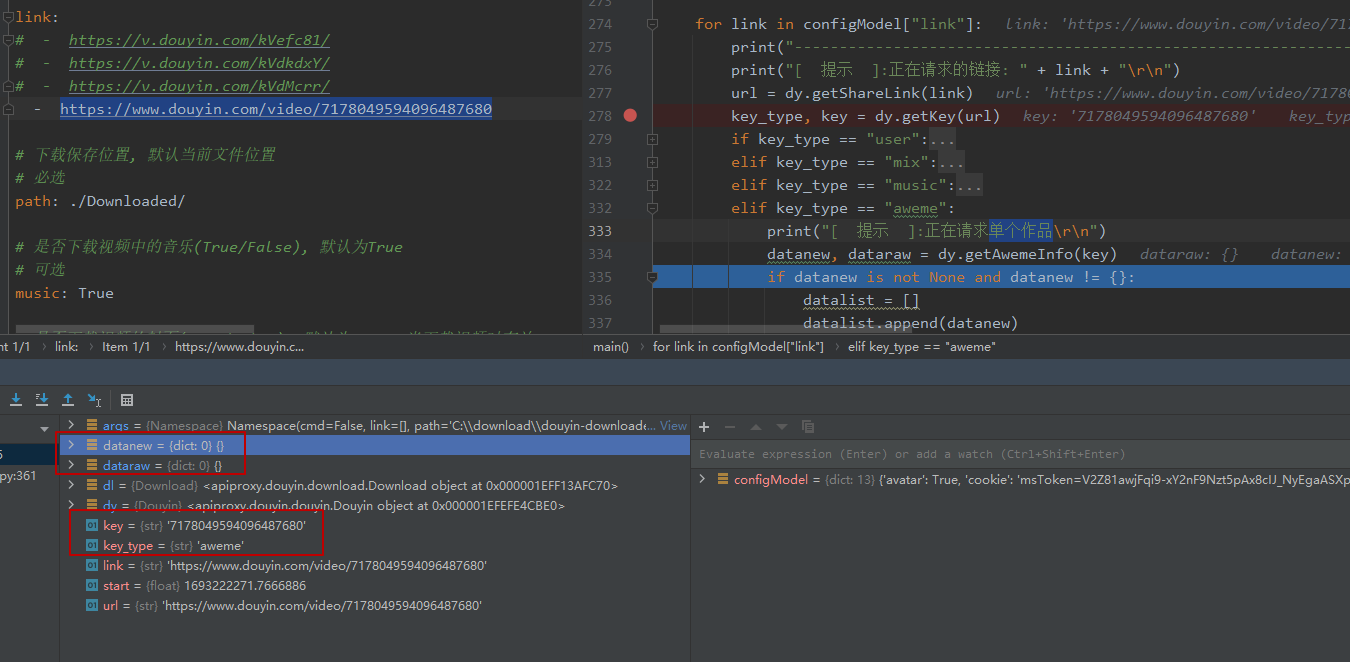Open the Evaluate Expression calculator icon
Image resolution: width=1350 pixels, height=662 pixels.
click(x=126, y=399)
